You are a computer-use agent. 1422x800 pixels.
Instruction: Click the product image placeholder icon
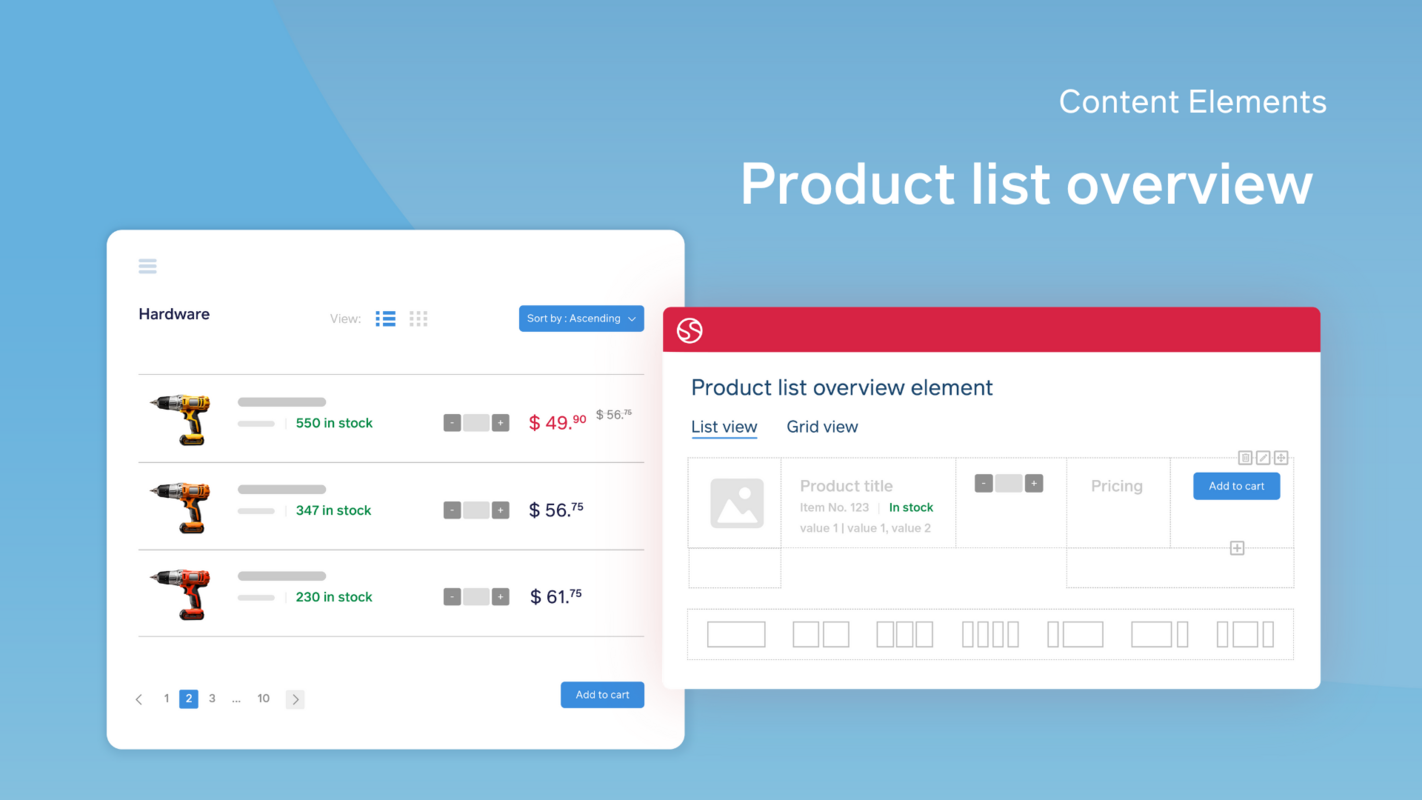tap(735, 503)
